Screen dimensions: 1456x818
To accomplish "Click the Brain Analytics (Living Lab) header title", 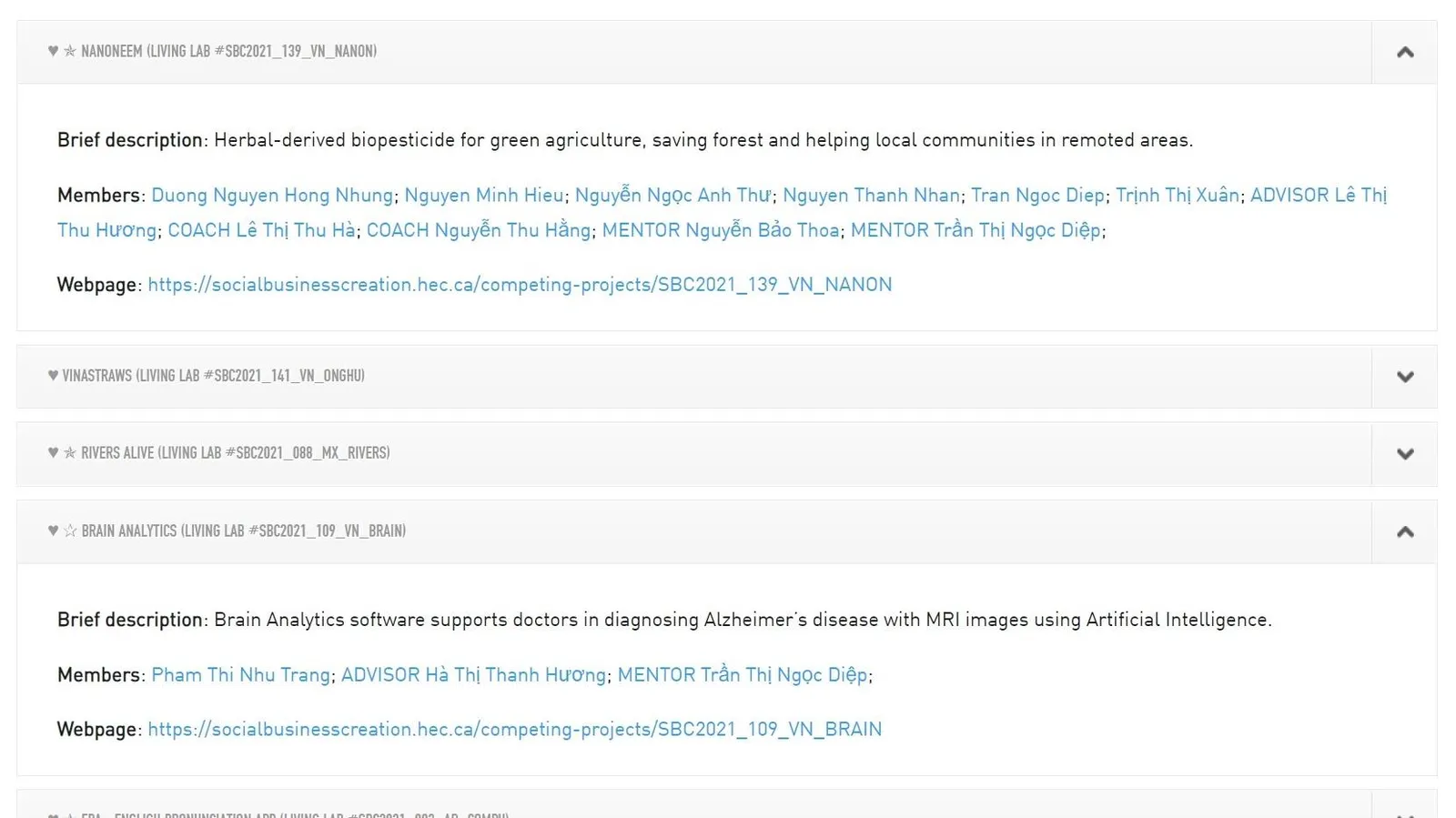I will coord(243,530).
